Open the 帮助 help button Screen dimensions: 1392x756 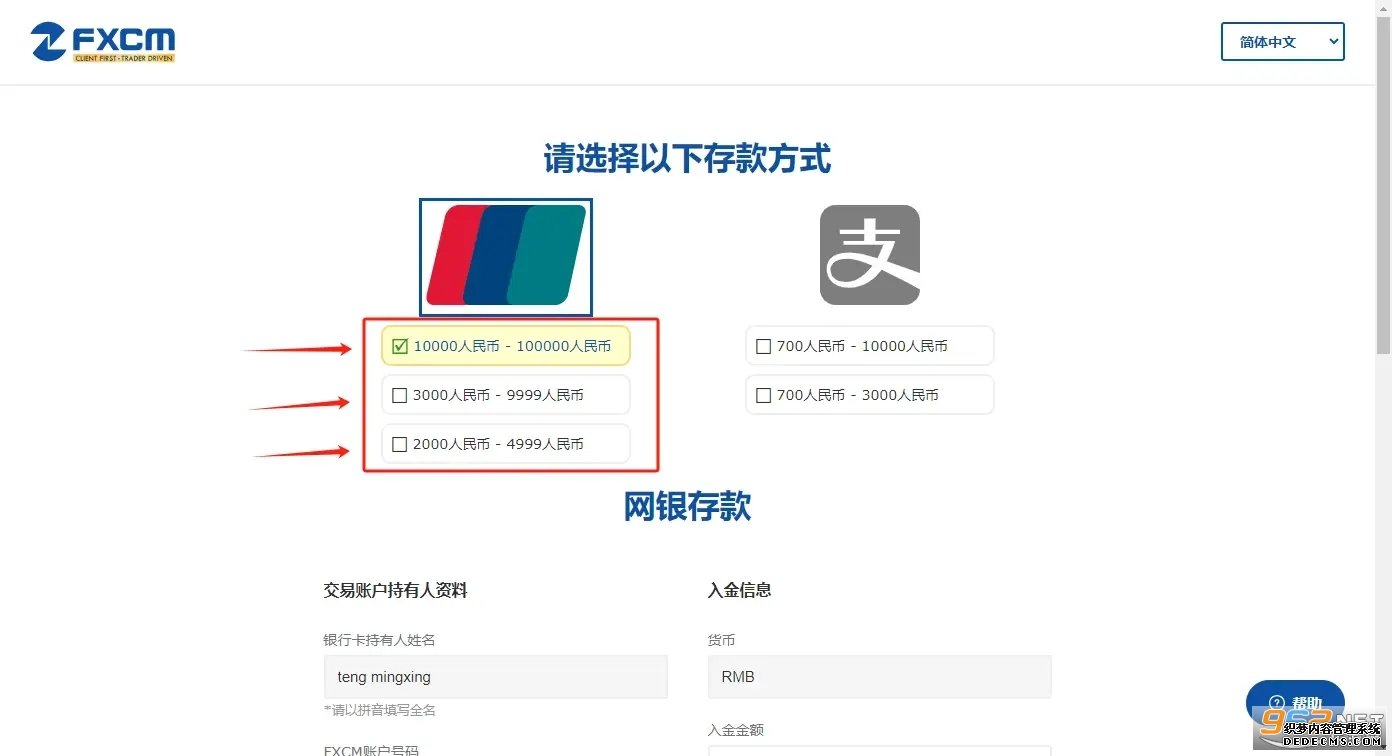(x=1295, y=703)
